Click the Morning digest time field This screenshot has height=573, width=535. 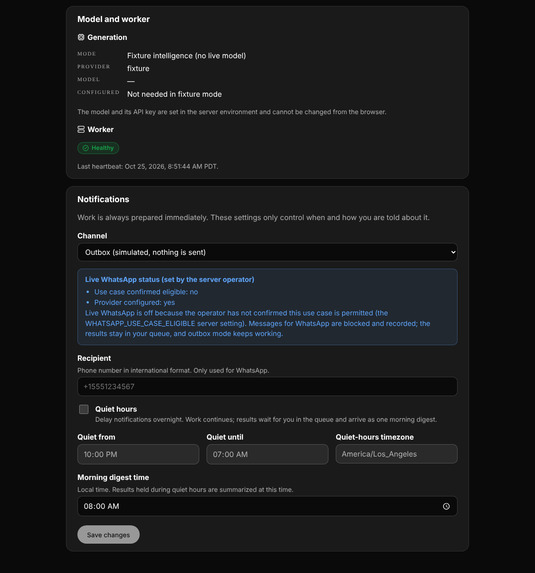(x=268, y=506)
